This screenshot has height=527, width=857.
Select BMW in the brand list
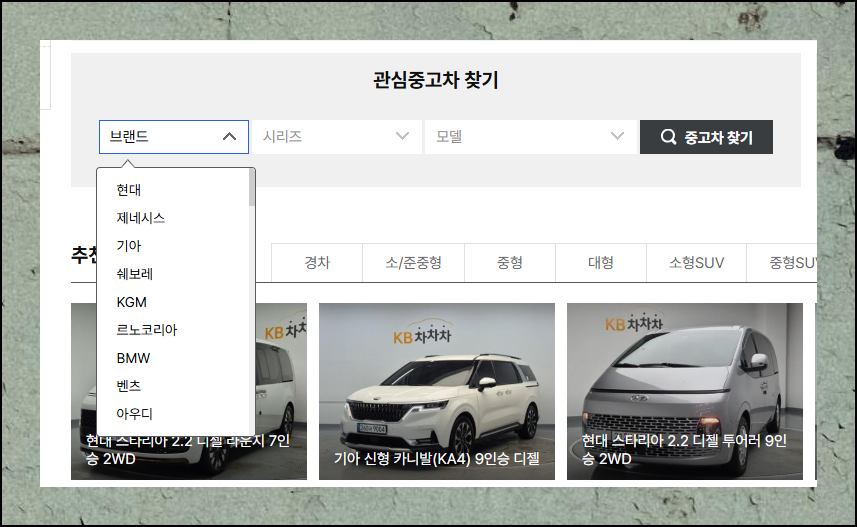(x=133, y=358)
